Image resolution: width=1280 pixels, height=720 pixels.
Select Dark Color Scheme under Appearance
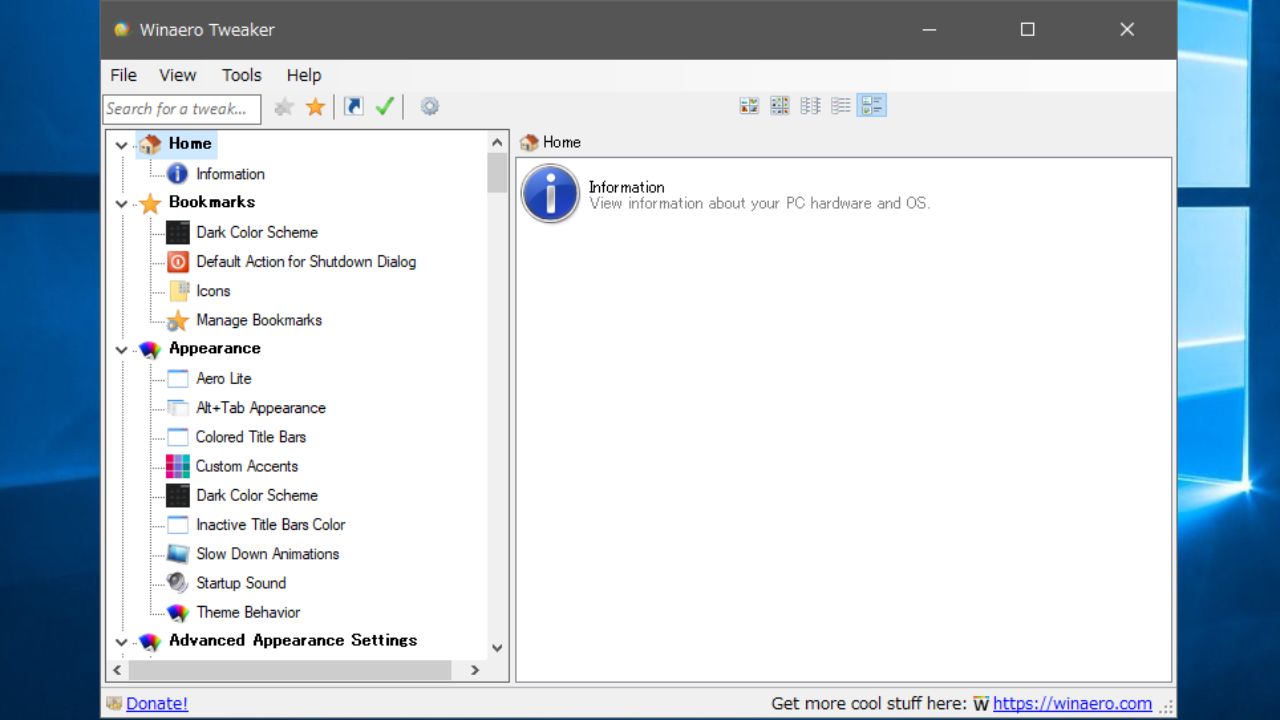257,496
